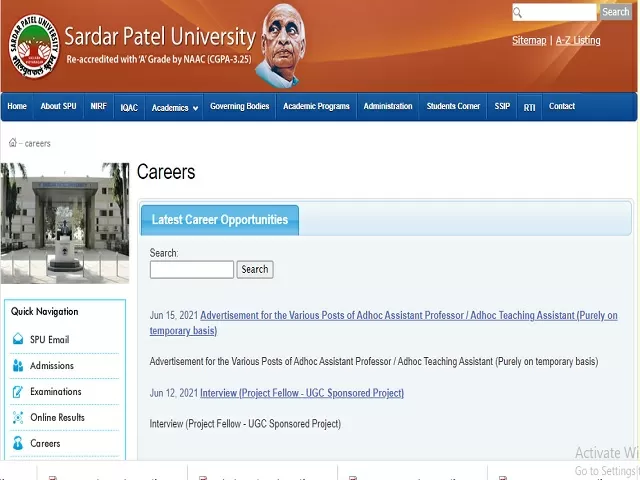This screenshot has height=480, width=640.
Task: Select the Latest Career Opportunities tab
Action: (220, 220)
